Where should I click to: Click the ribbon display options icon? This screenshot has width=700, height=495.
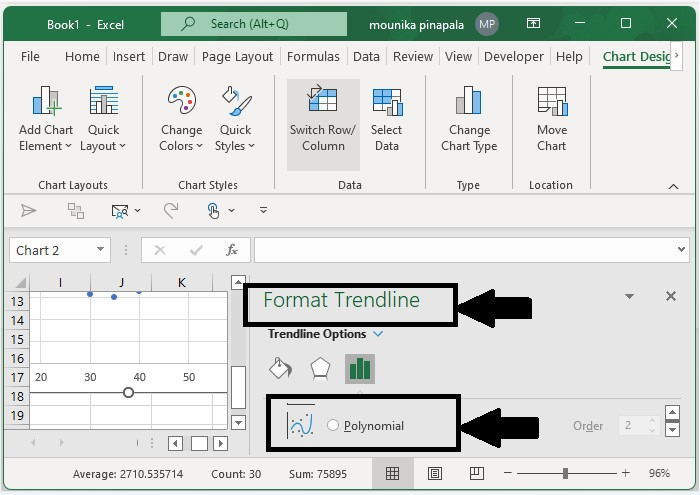point(533,23)
